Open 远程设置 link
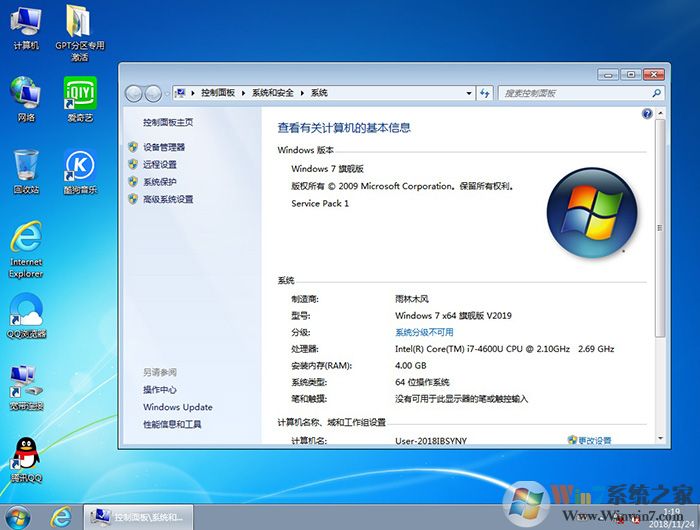Screen dimensions: 700x530 [160, 165]
